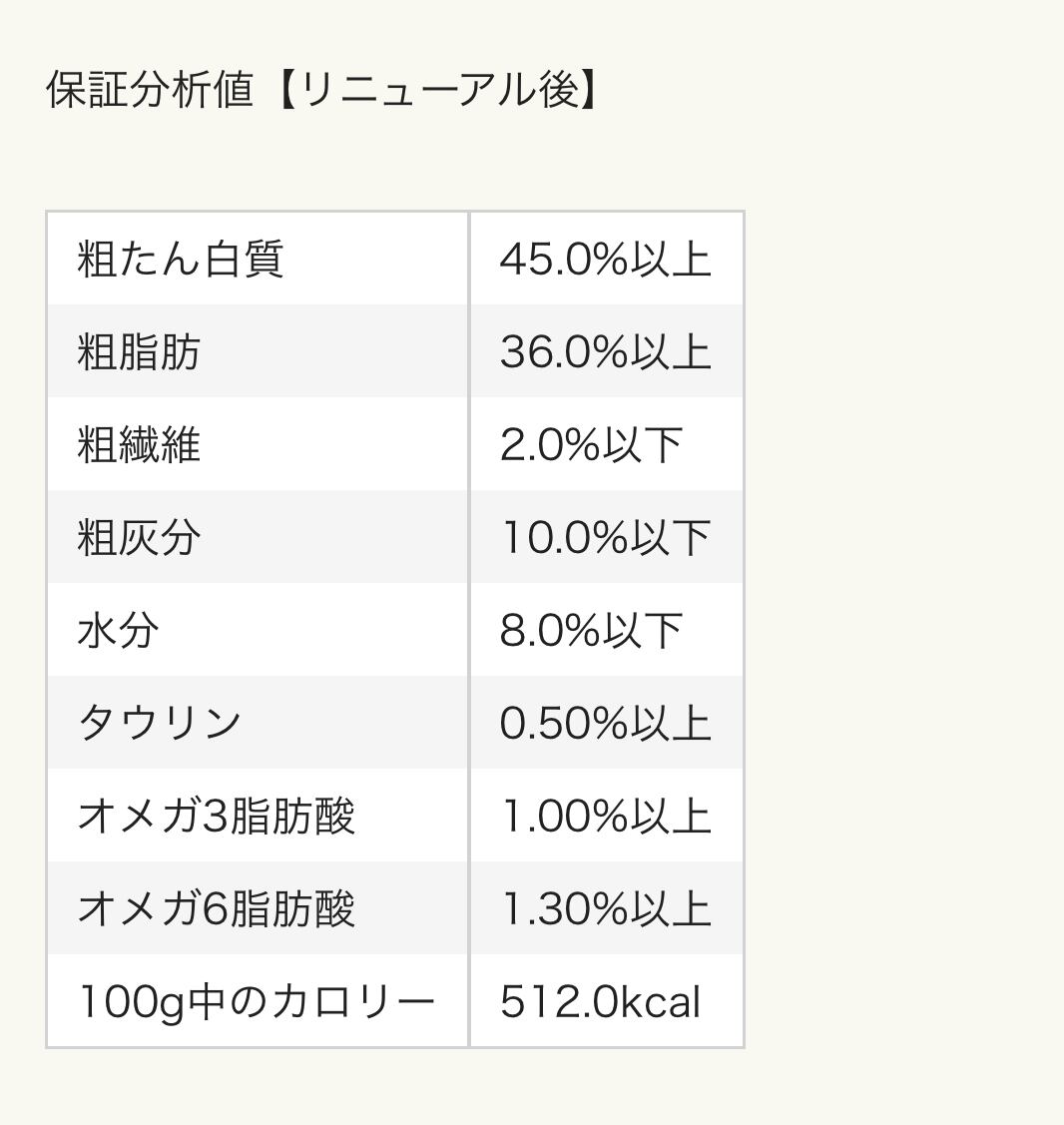Click the 1.30%以上 value cell
1064x1125 pixels.
click(605, 908)
